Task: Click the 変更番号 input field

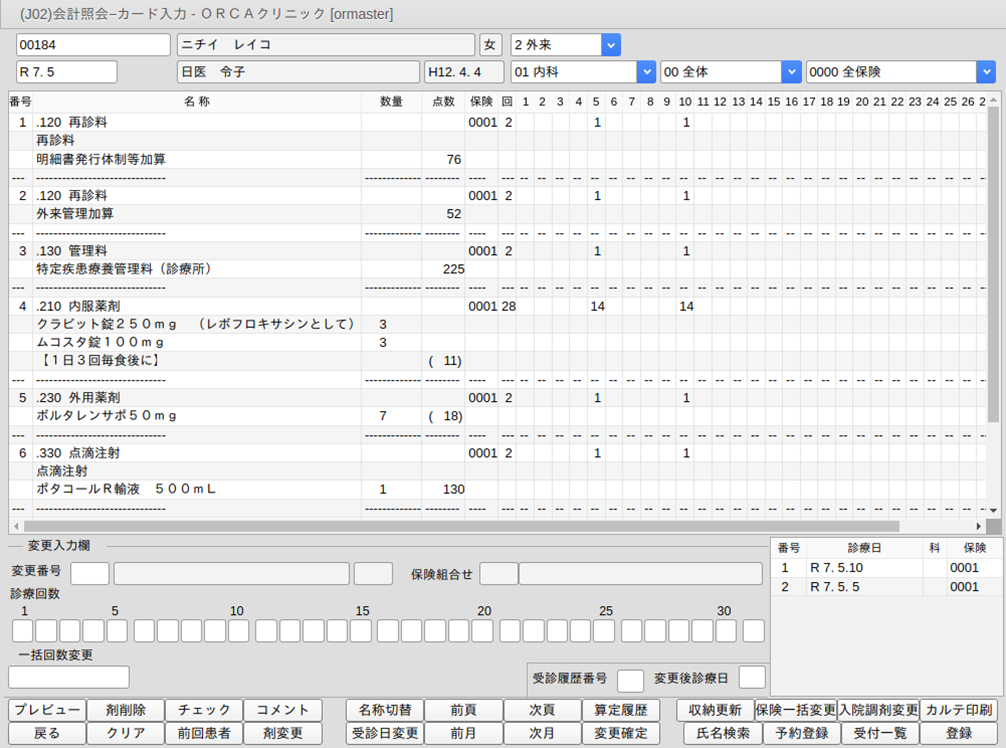Action: (x=90, y=573)
